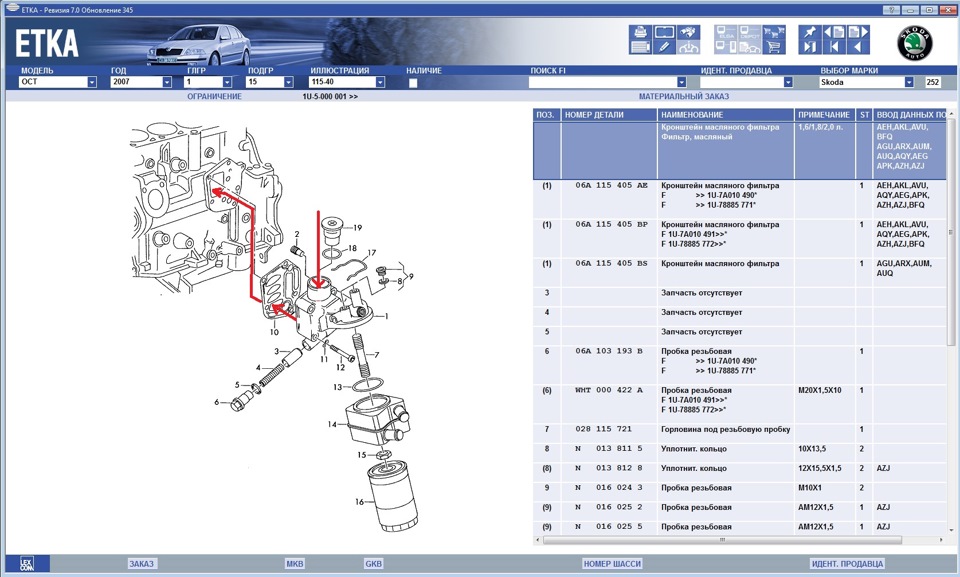Screen dimensions: 960x577
Task: Select part number WHT 000 422 A
Action: click(609, 390)
